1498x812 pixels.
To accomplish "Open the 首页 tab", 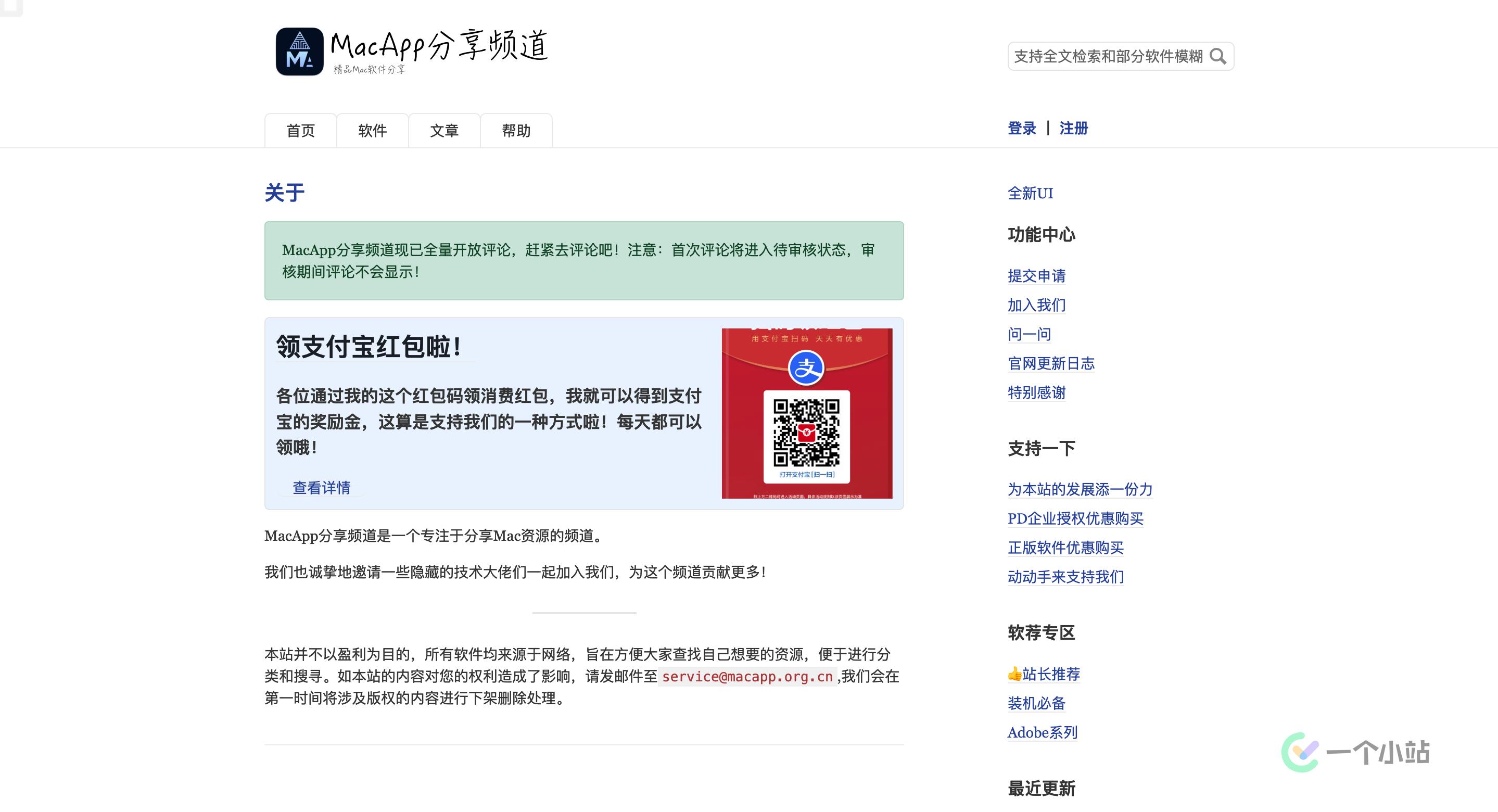I will point(300,130).
